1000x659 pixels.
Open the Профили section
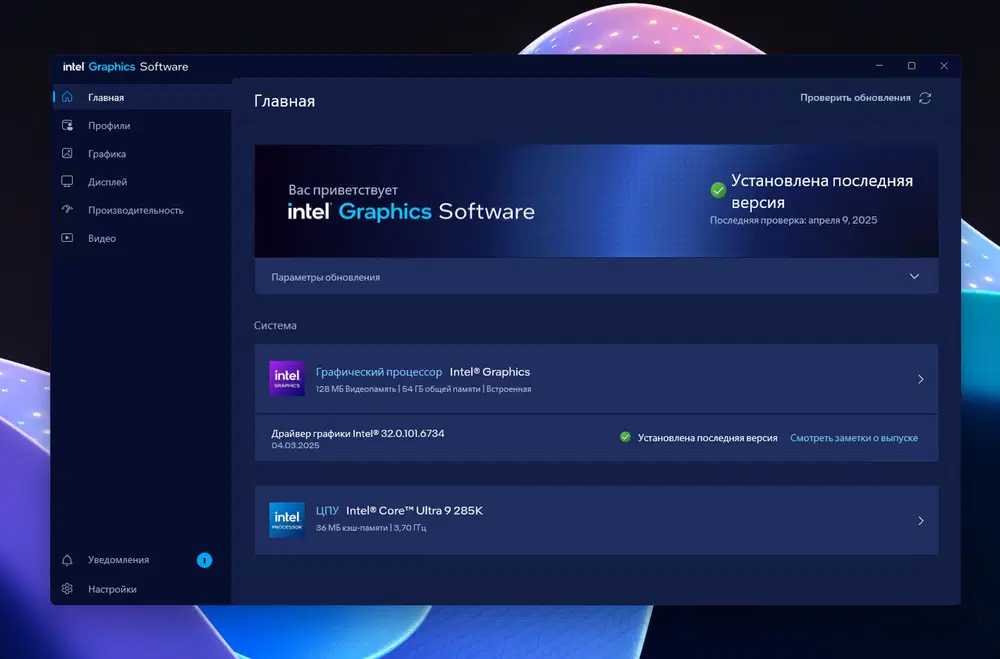point(142,125)
